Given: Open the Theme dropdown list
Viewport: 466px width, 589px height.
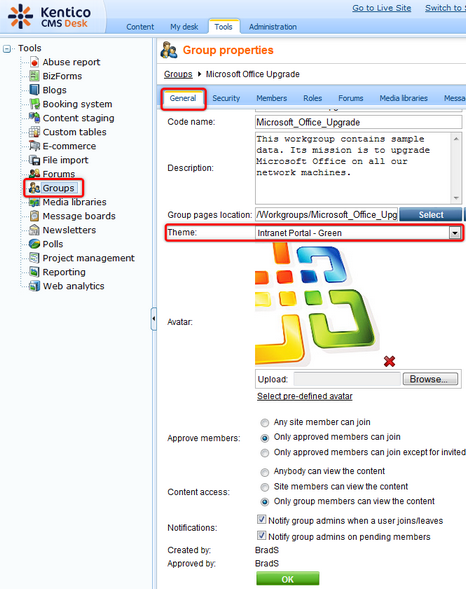Looking at the screenshot, I should click(x=455, y=233).
